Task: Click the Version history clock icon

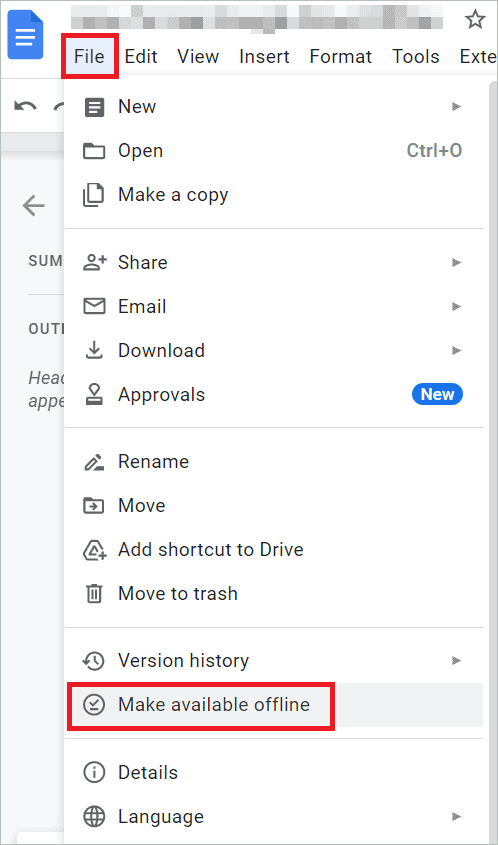Action: pos(94,661)
